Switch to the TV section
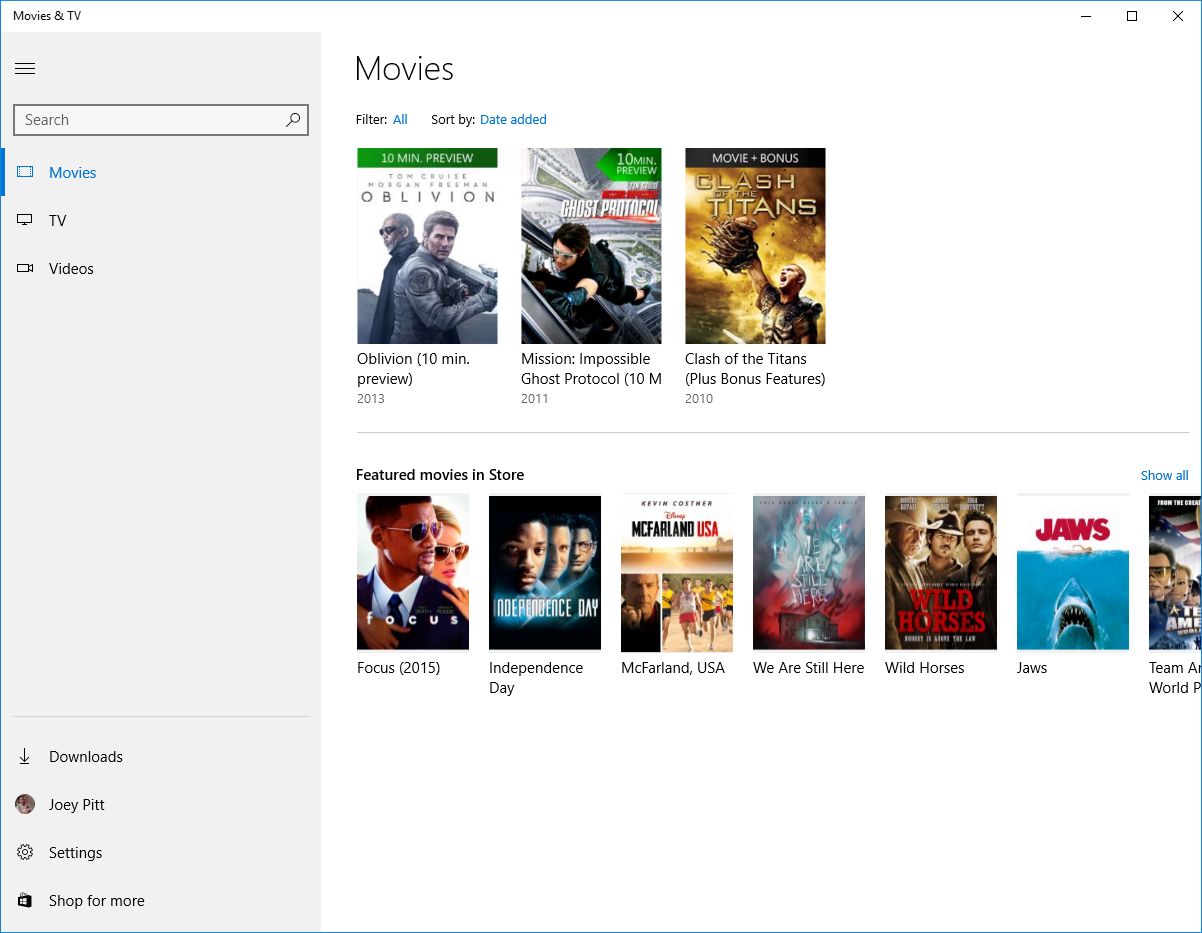Viewport: 1202px width, 933px height. 57,220
